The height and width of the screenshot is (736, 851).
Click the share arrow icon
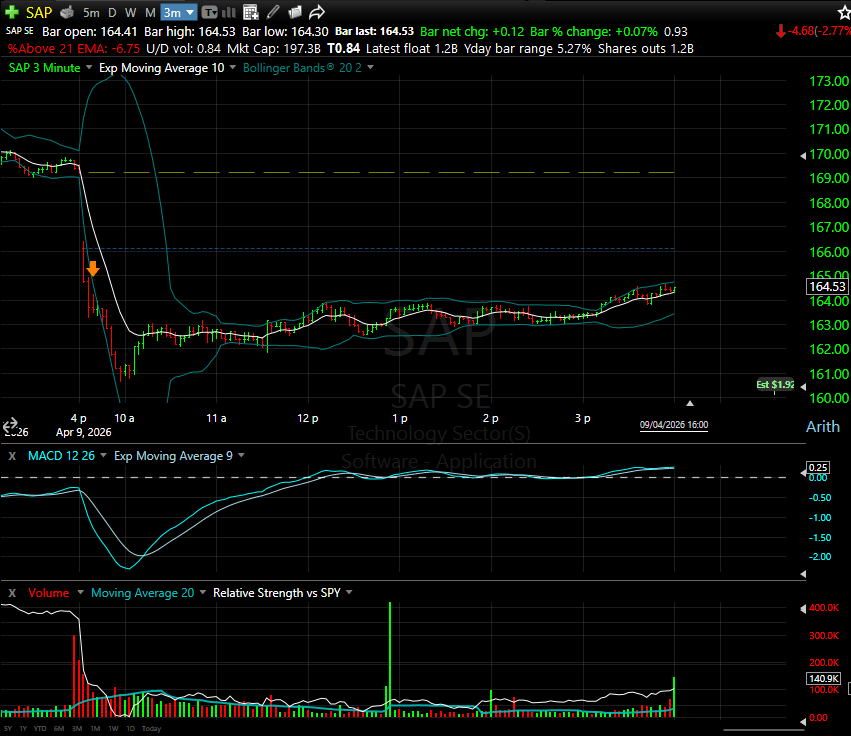pyautogui.click(x=317, y=12)
